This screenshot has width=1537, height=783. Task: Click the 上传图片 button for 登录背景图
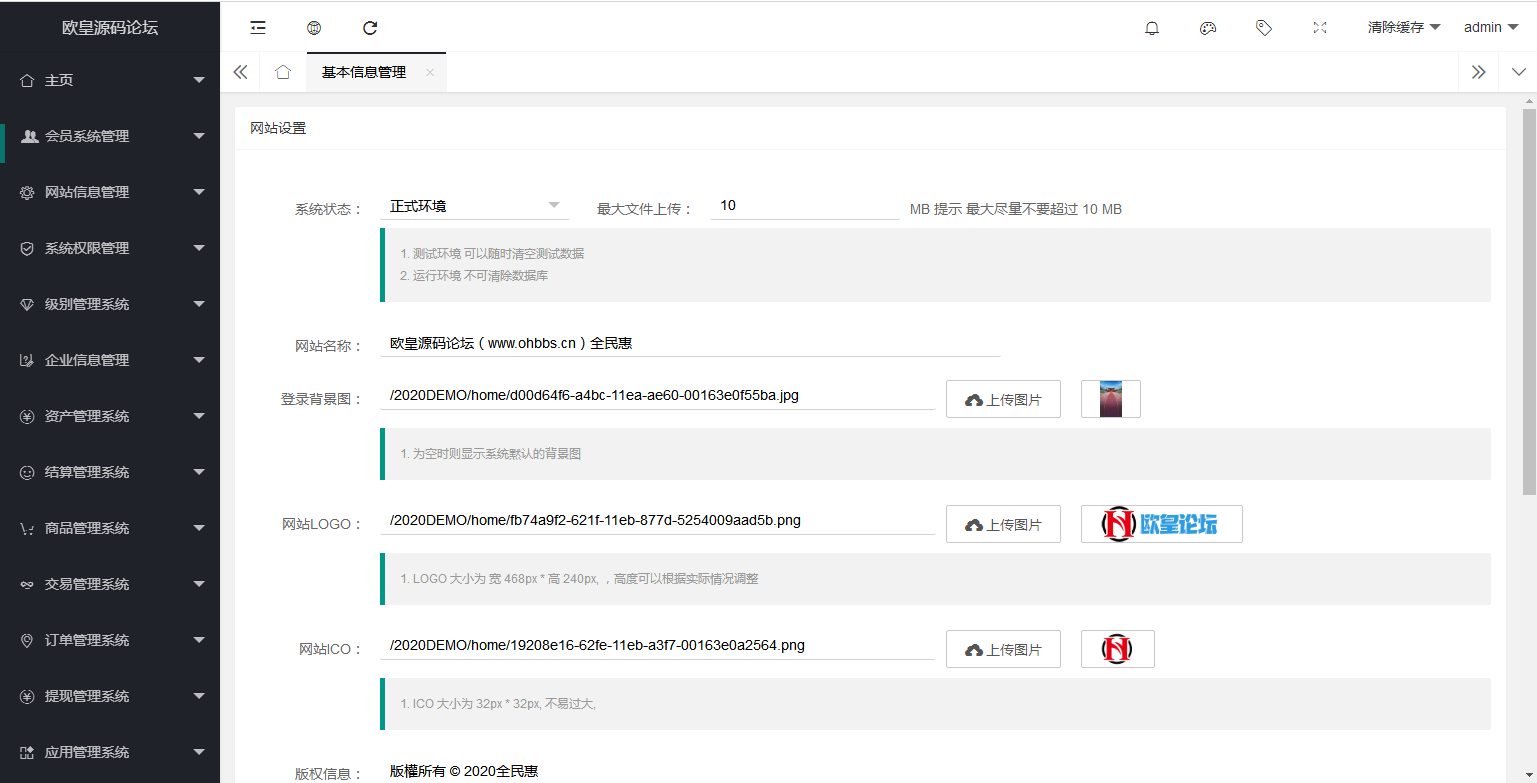coord(1003,398)
